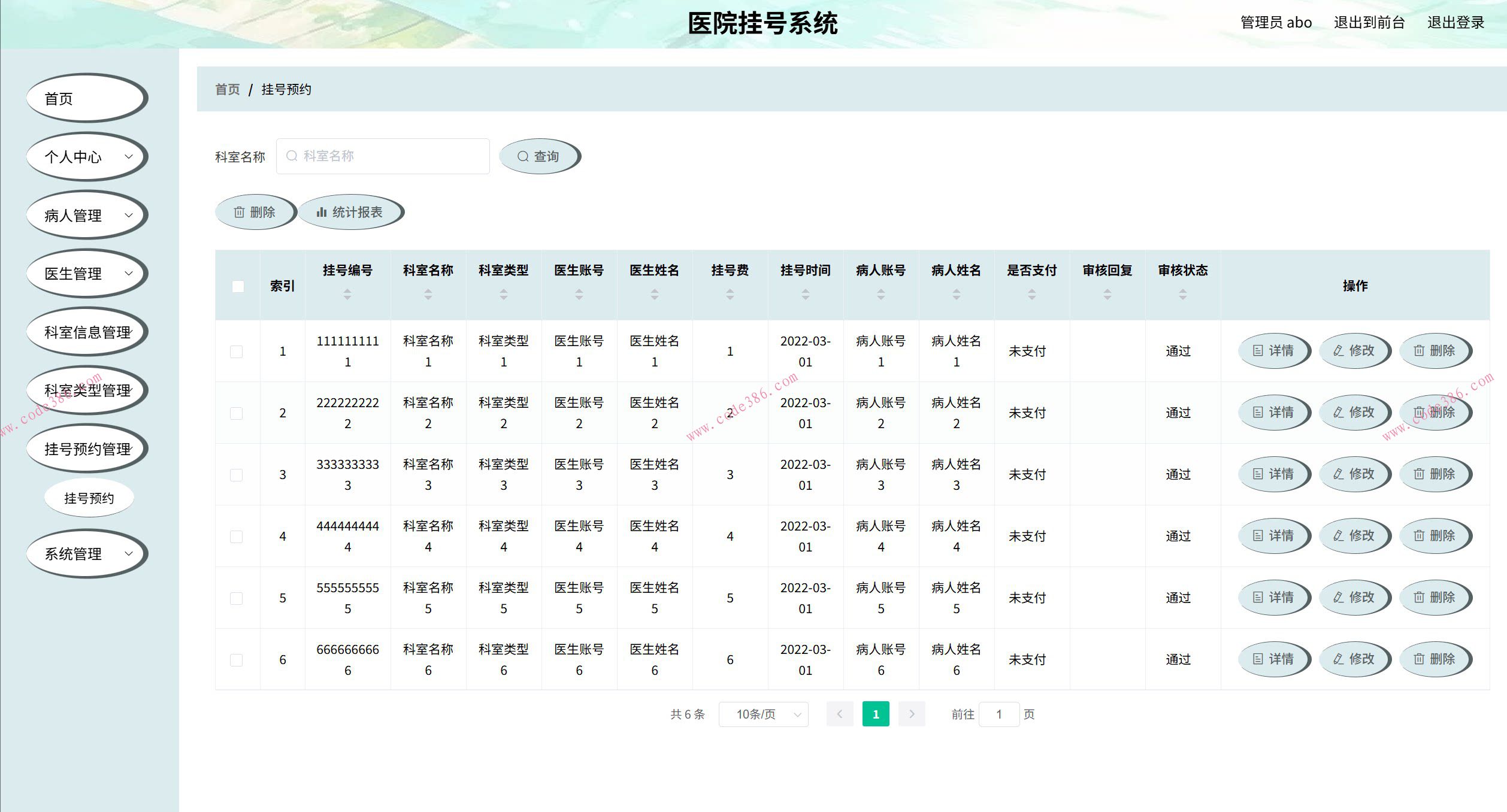Check the checkbox for row index 1

click(237, 352)
